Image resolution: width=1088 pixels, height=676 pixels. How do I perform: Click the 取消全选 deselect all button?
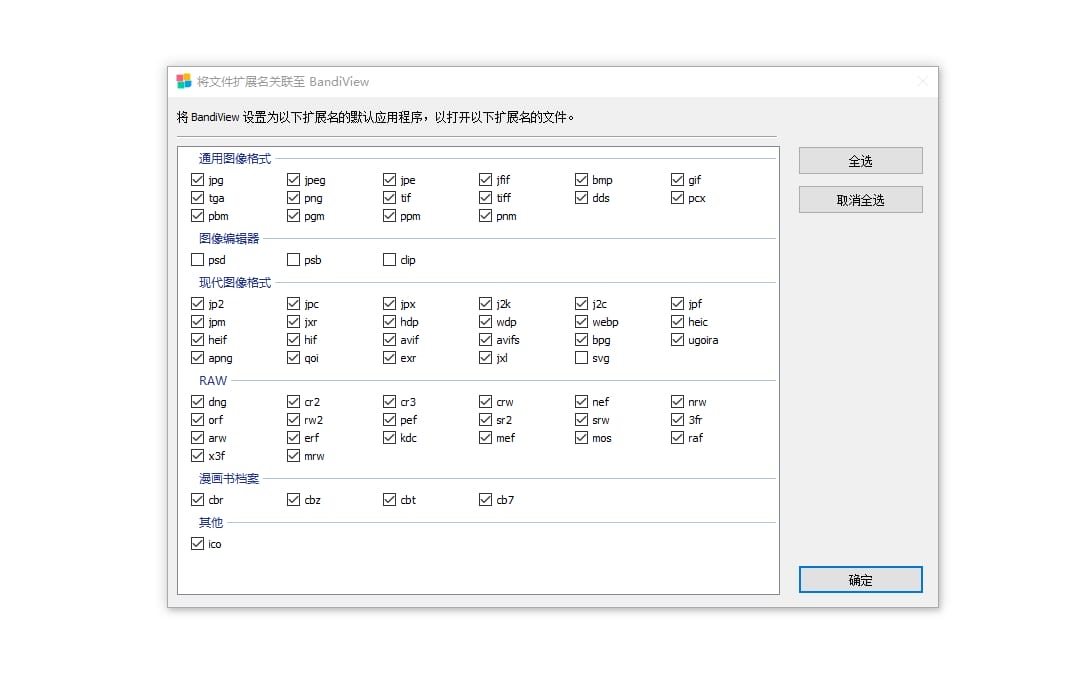[860, 200]
